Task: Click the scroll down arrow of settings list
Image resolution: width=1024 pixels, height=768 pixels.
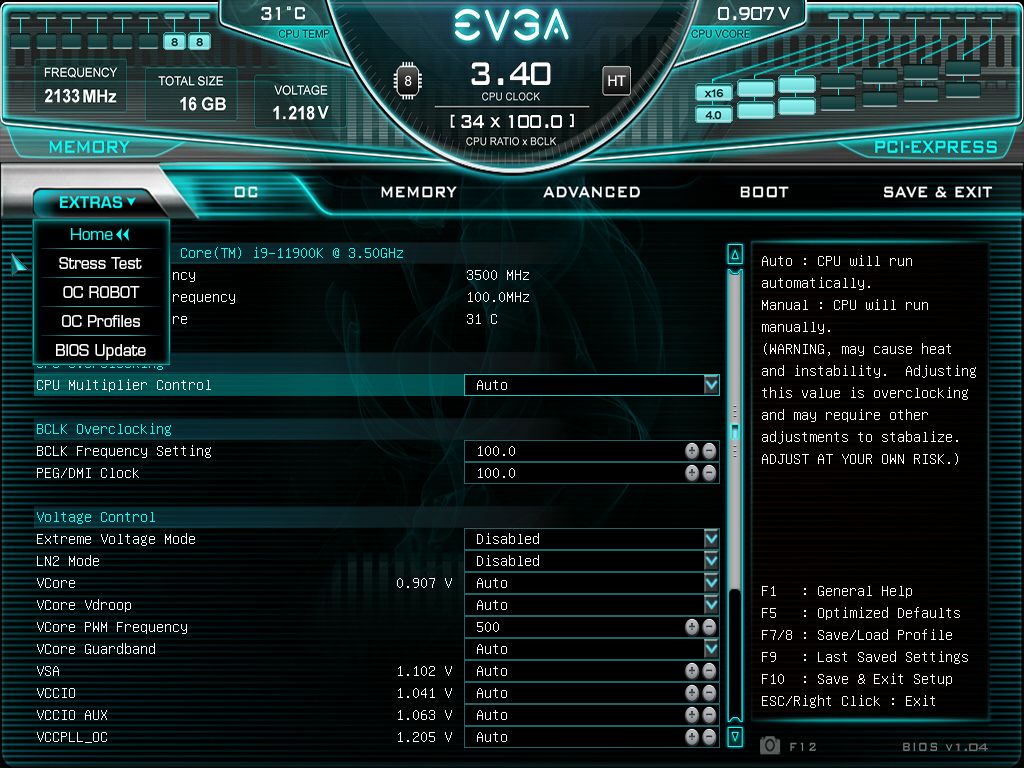Action: pyautogui.click(x=735, y=737)
